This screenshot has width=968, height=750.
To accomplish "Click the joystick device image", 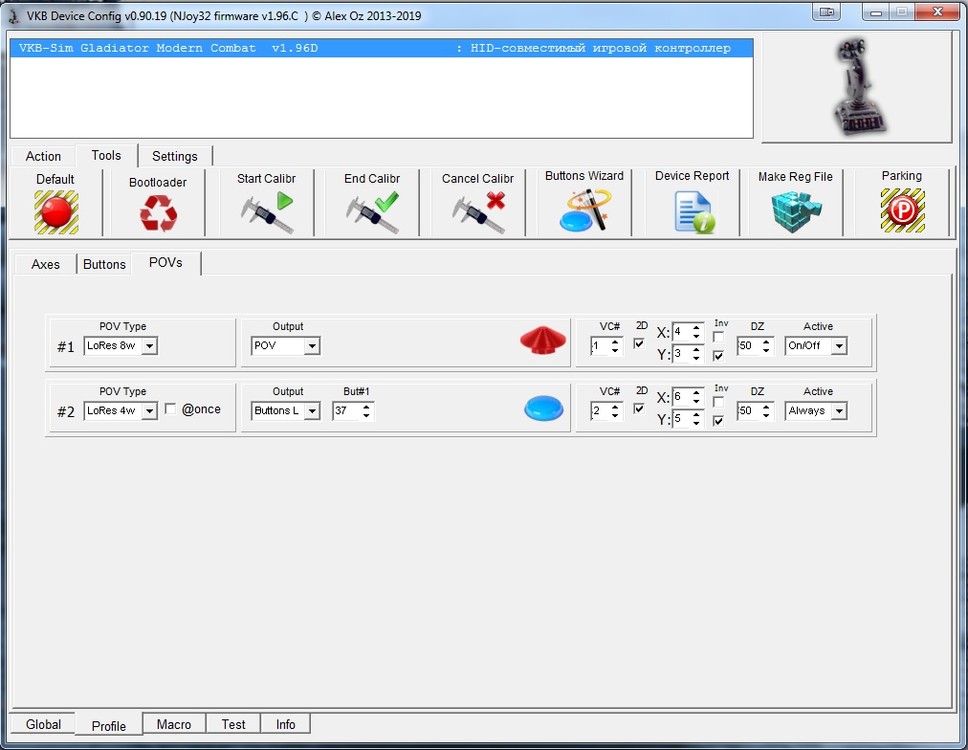I will (x=858, y=87).
